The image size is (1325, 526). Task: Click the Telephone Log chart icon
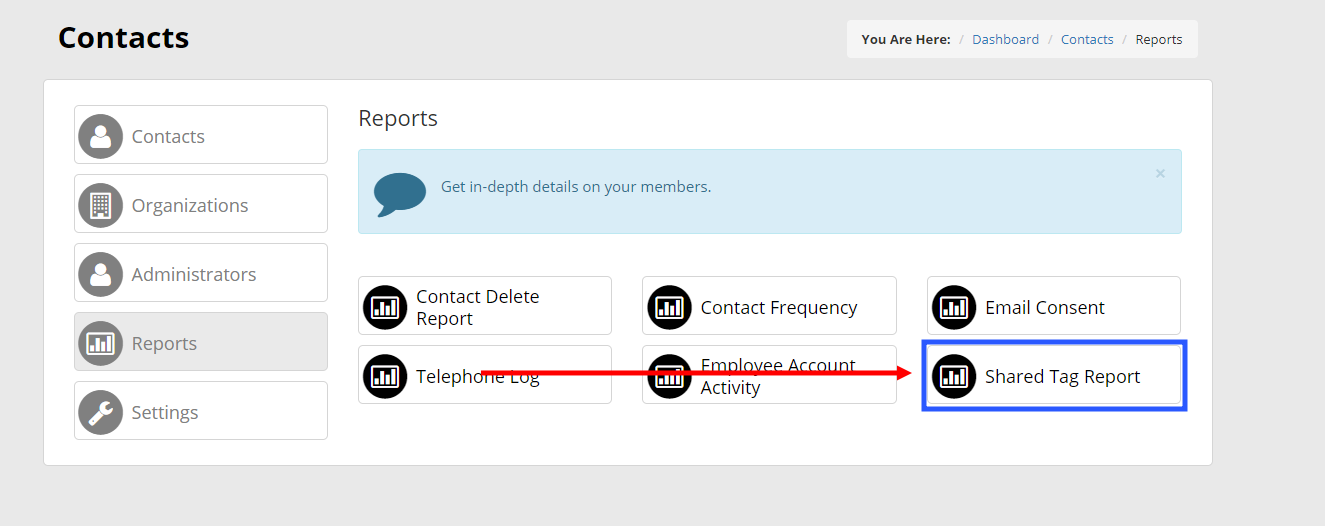pyautogui.click(x=385, y=376)
